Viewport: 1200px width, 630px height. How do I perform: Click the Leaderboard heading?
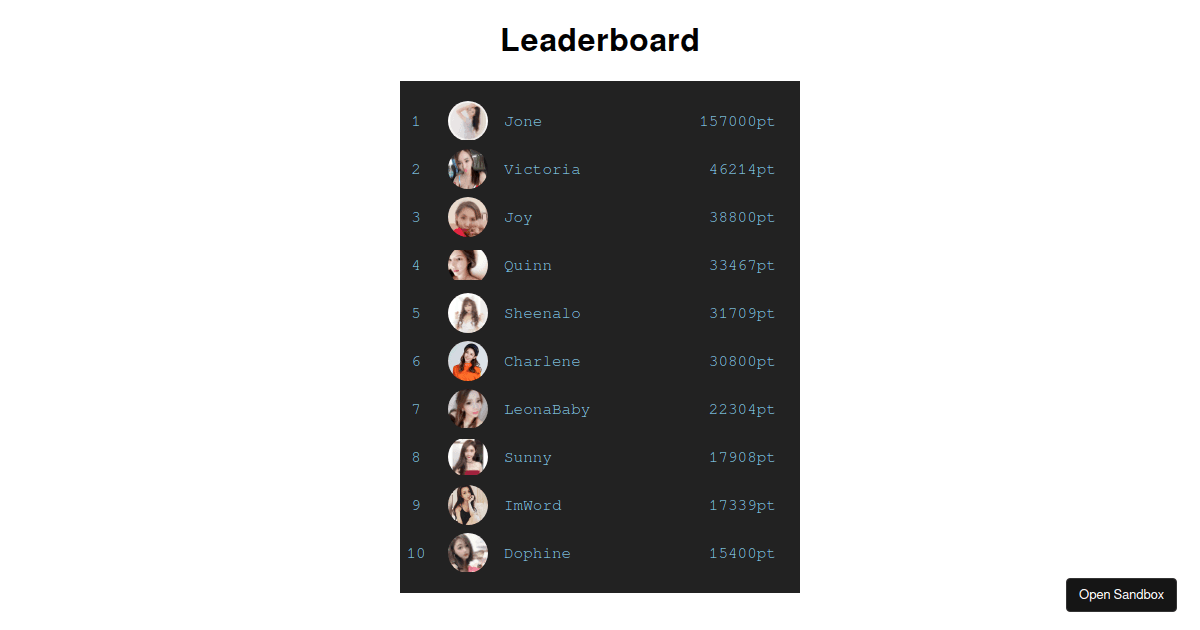click(600, 40)
